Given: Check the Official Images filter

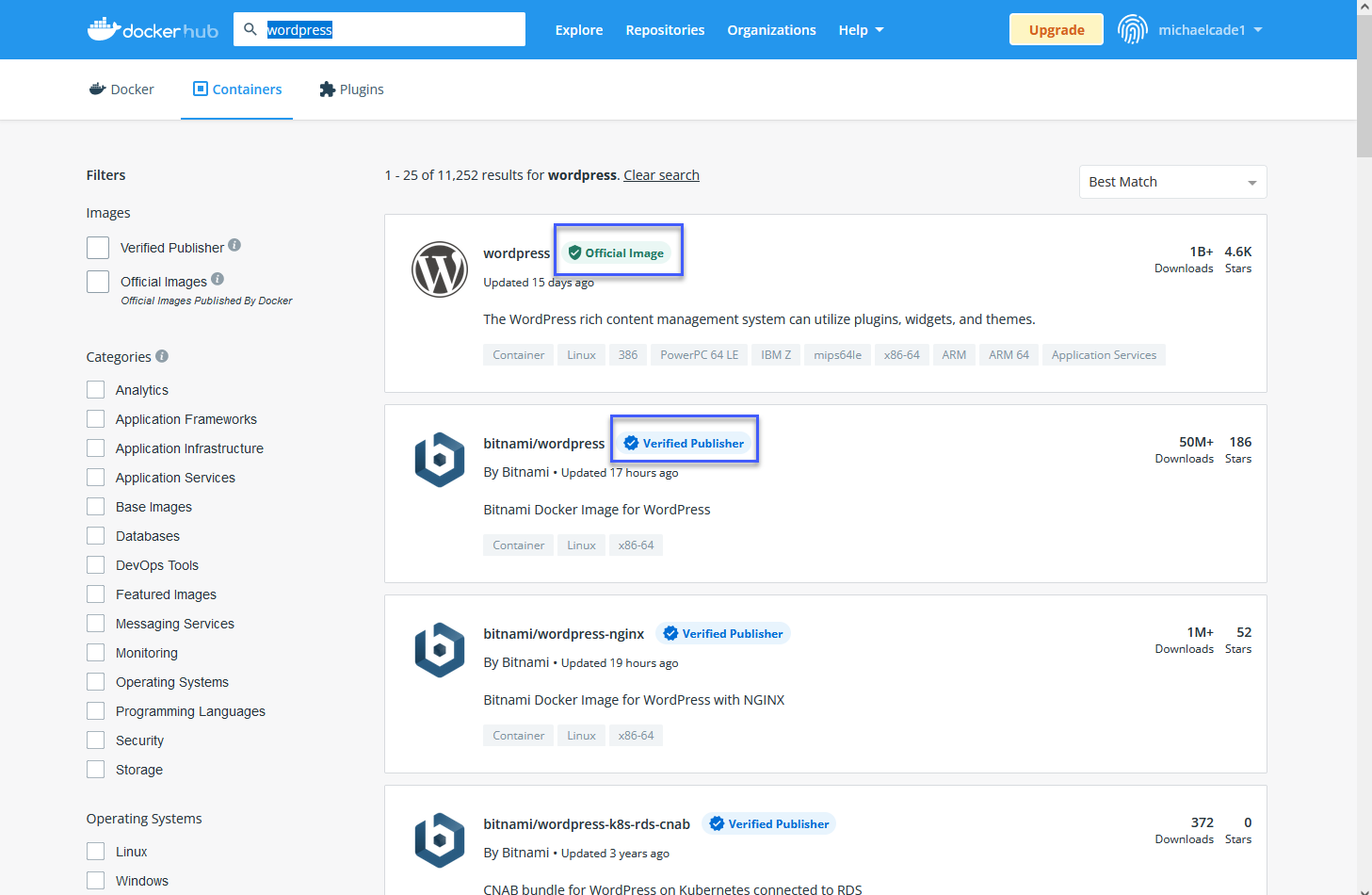Looking at the screenshot, I should pyautogui.click(x=97, y=280).
